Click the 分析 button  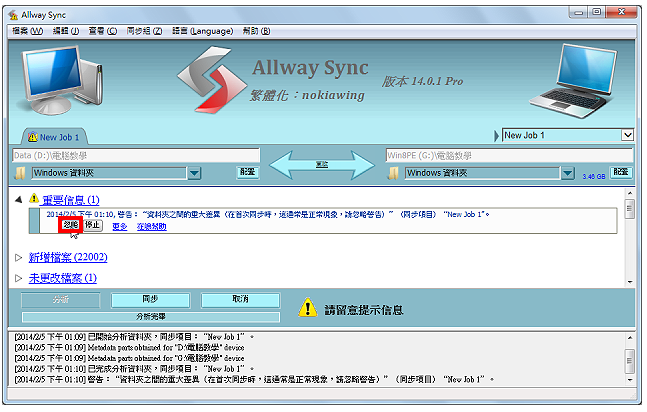pyautogui.click(x=61, y=300)
